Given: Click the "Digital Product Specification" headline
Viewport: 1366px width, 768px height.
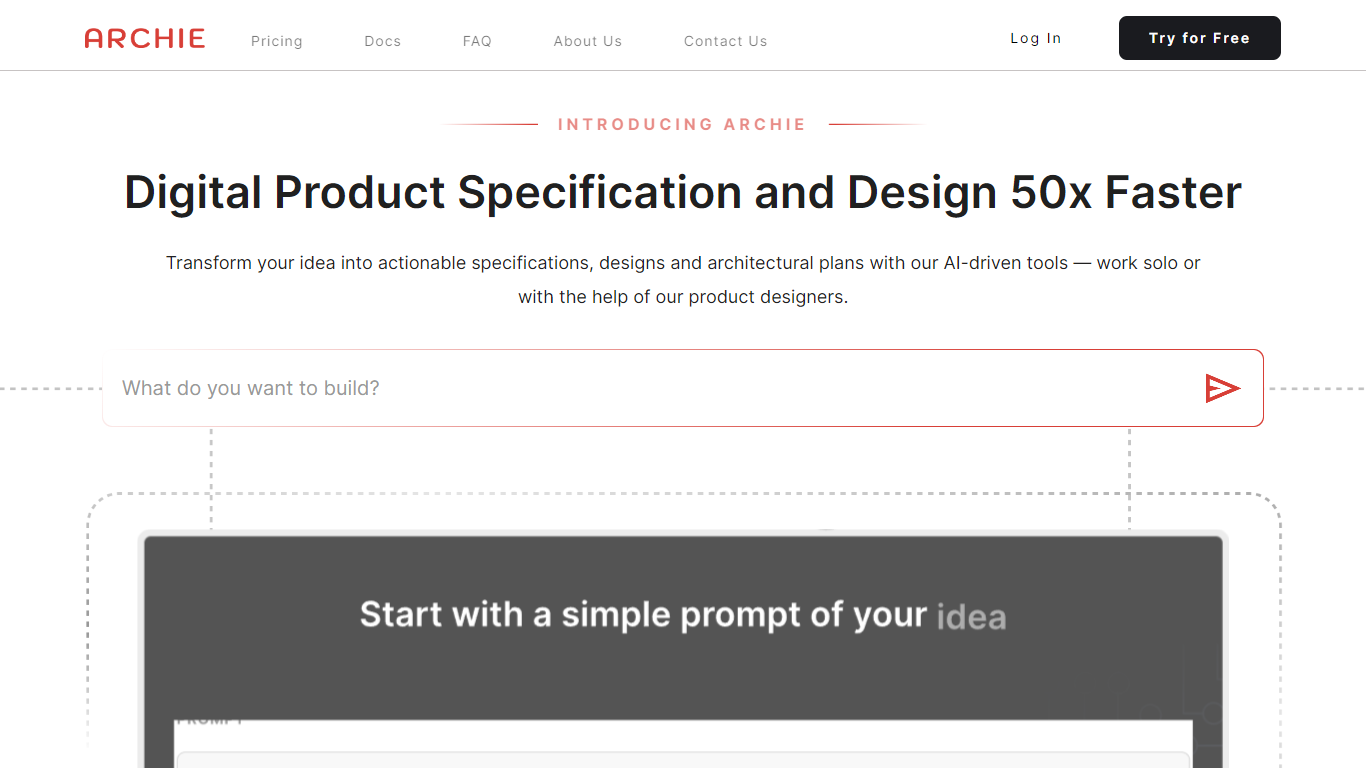Looking at the screenshot, I should [683, 192].
